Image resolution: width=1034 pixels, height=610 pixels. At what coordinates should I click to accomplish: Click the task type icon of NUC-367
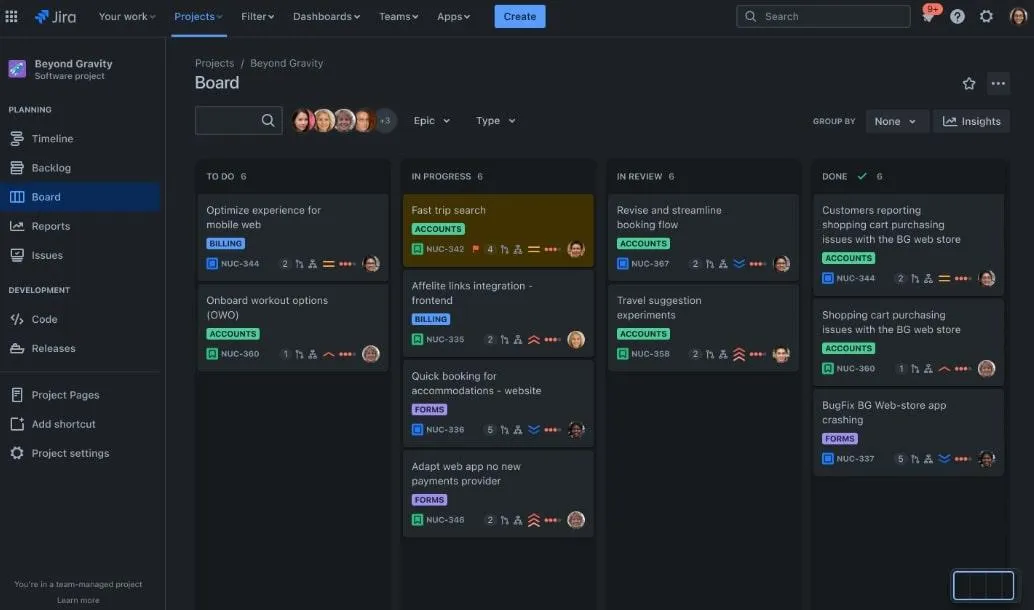623,264
